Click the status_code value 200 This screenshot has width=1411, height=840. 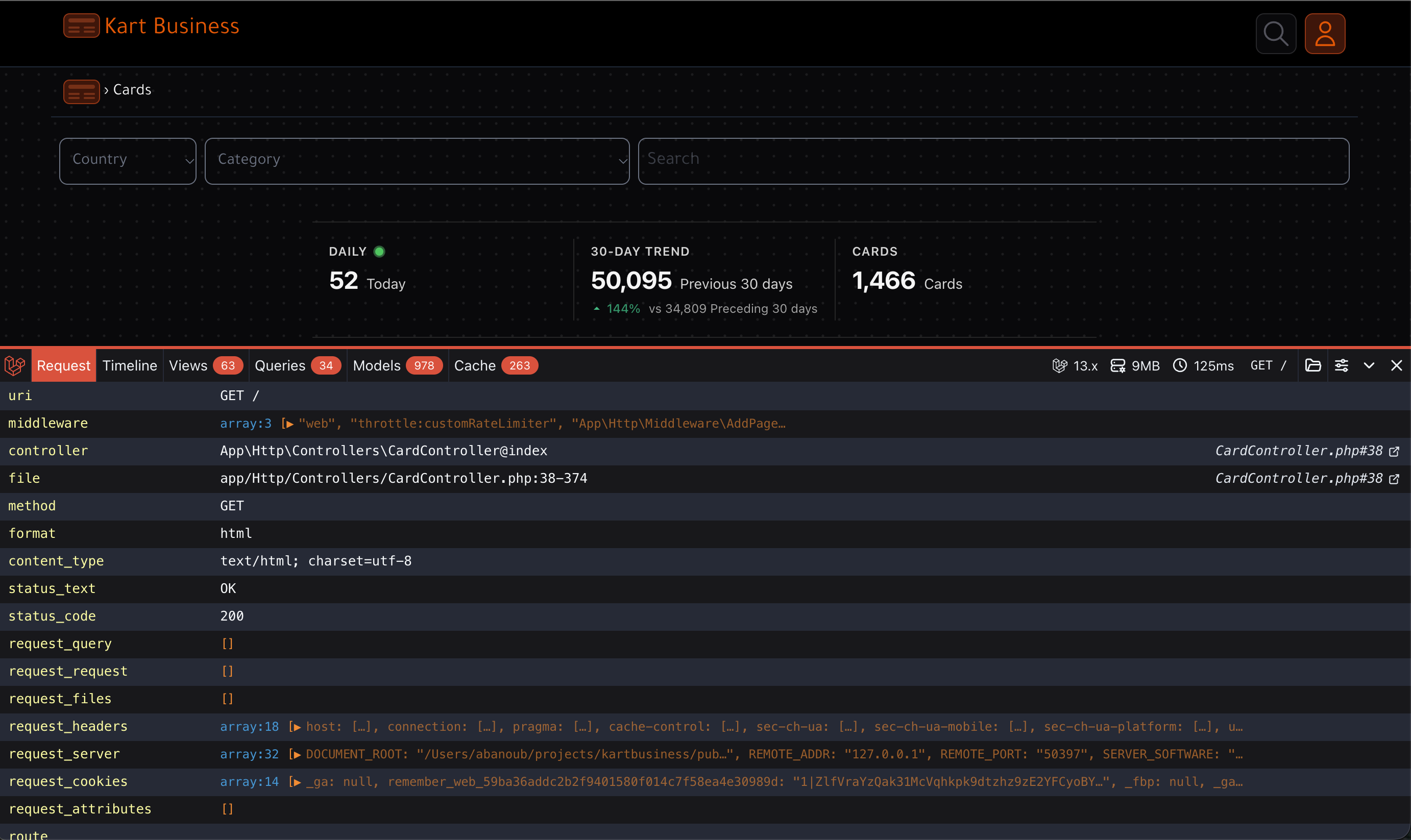[x=232, y=616]
